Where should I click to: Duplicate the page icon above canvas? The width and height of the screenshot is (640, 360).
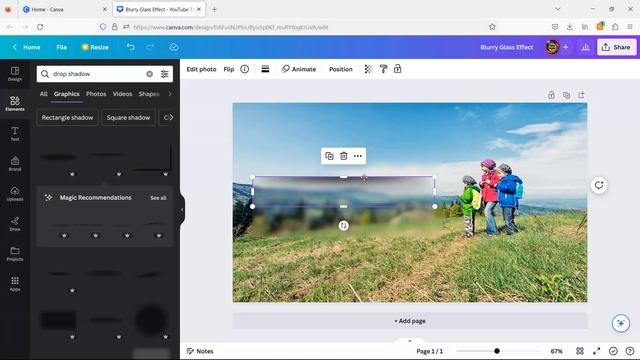[566, 95]
